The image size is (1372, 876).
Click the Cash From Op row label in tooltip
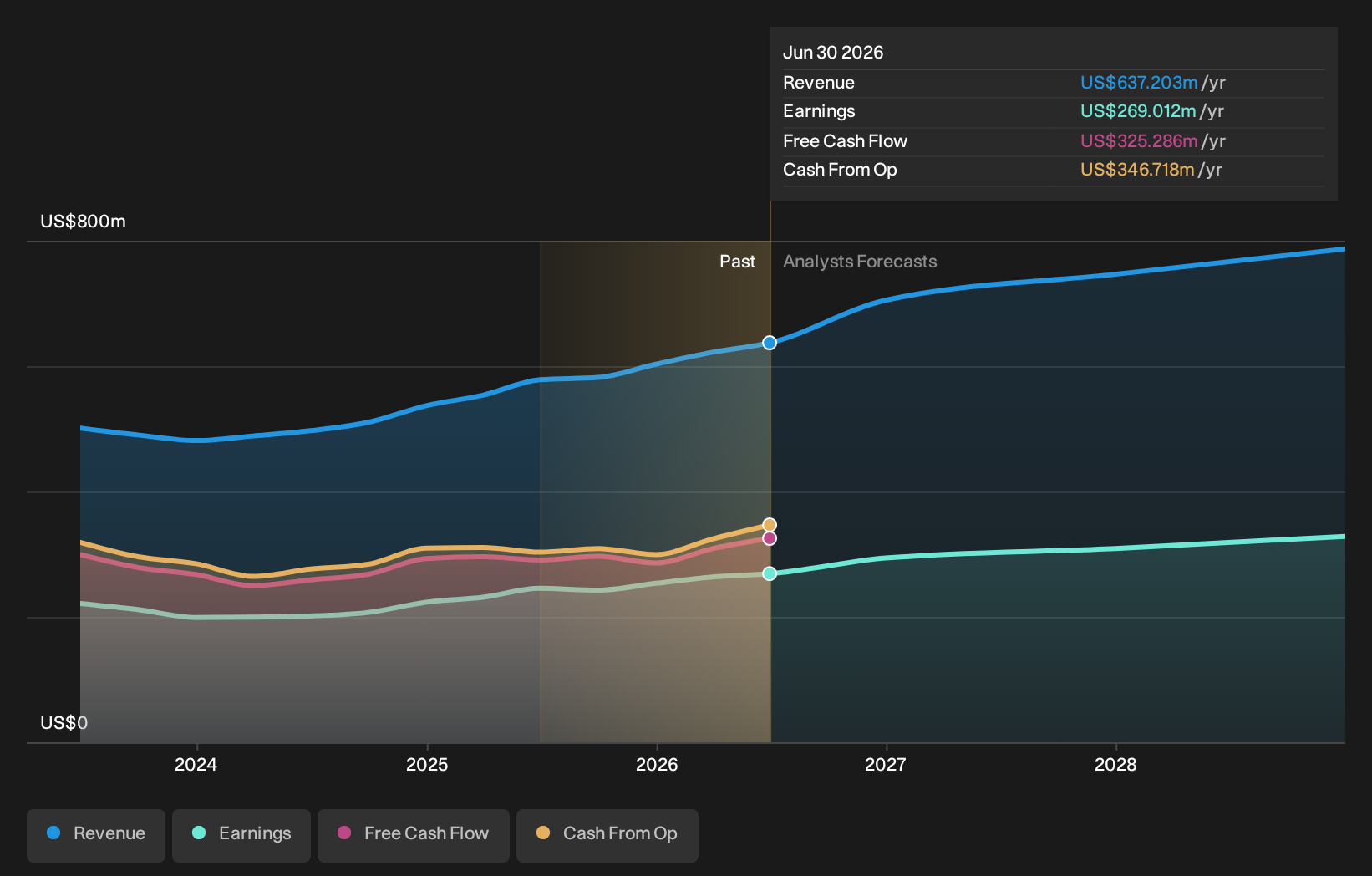pyautogui.click(x=840, y=170)
